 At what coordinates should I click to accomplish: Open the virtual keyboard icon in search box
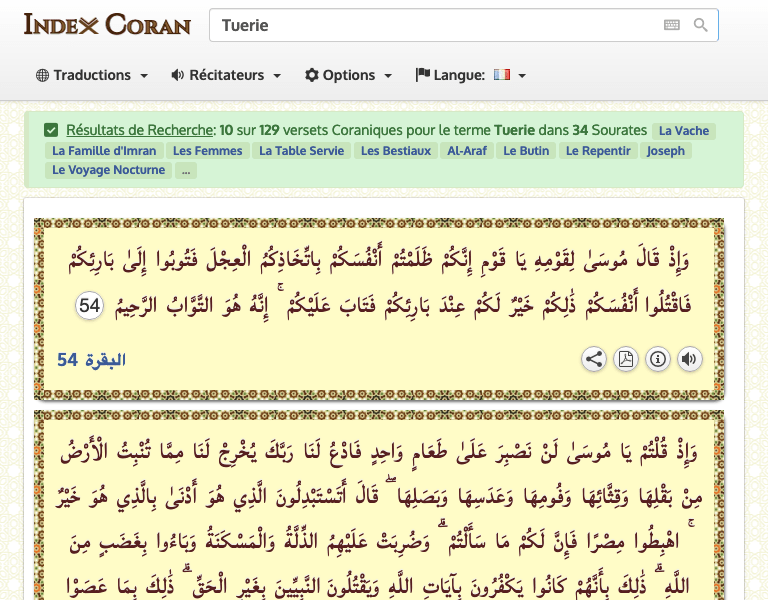point(671,25)
